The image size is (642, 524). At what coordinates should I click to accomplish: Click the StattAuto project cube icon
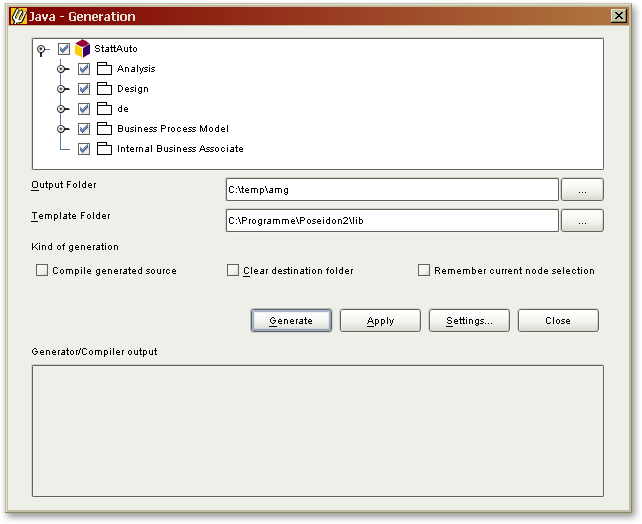[x=83, y=49]
